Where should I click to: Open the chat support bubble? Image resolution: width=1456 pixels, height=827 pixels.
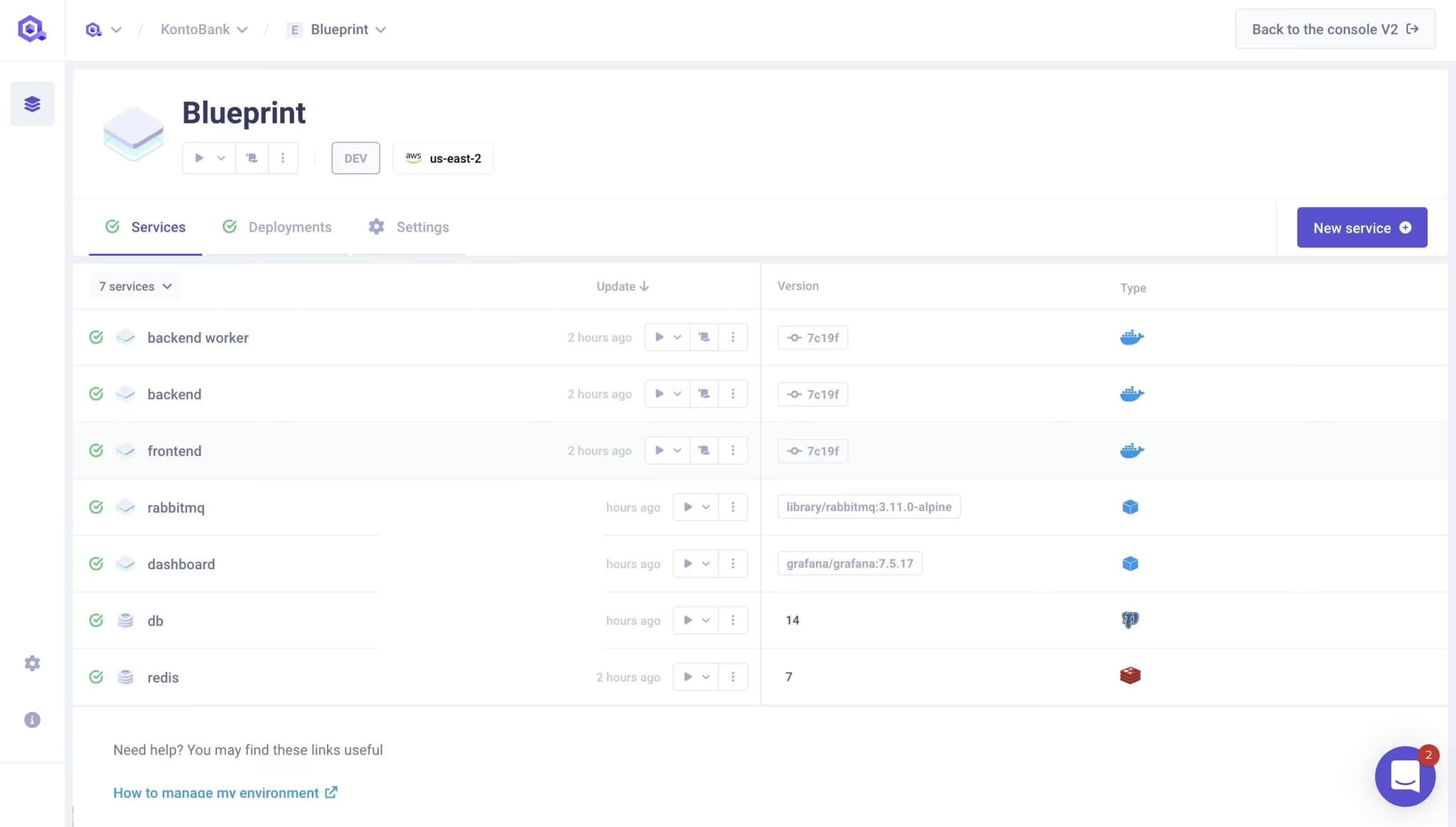(1405, 776)
